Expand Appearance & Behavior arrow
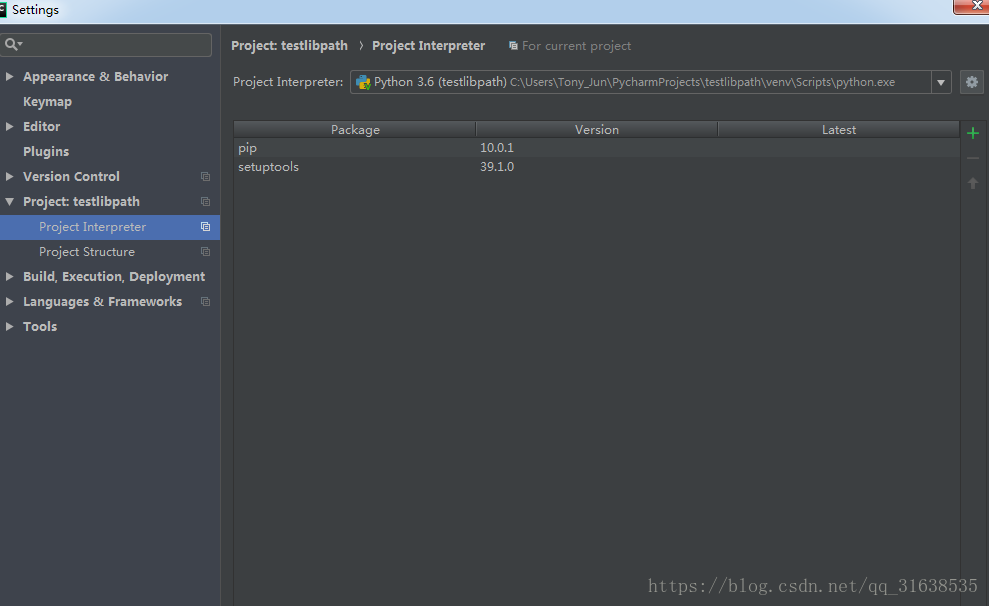 (9, 76)
